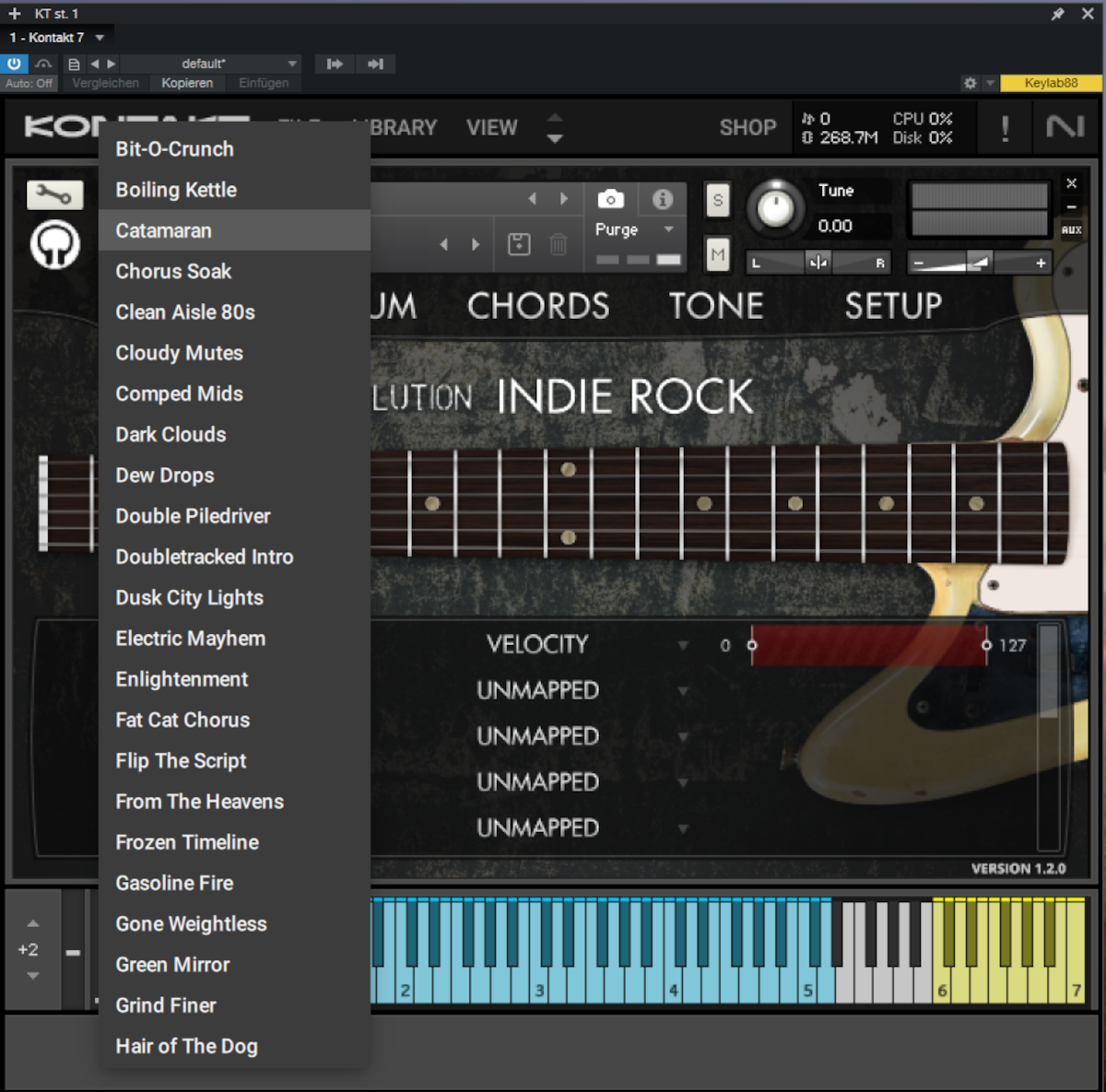The width and height of the screenshot is (1106, 1092).
Task: Open the SHOP link
Action: click(x=747, y=127)
